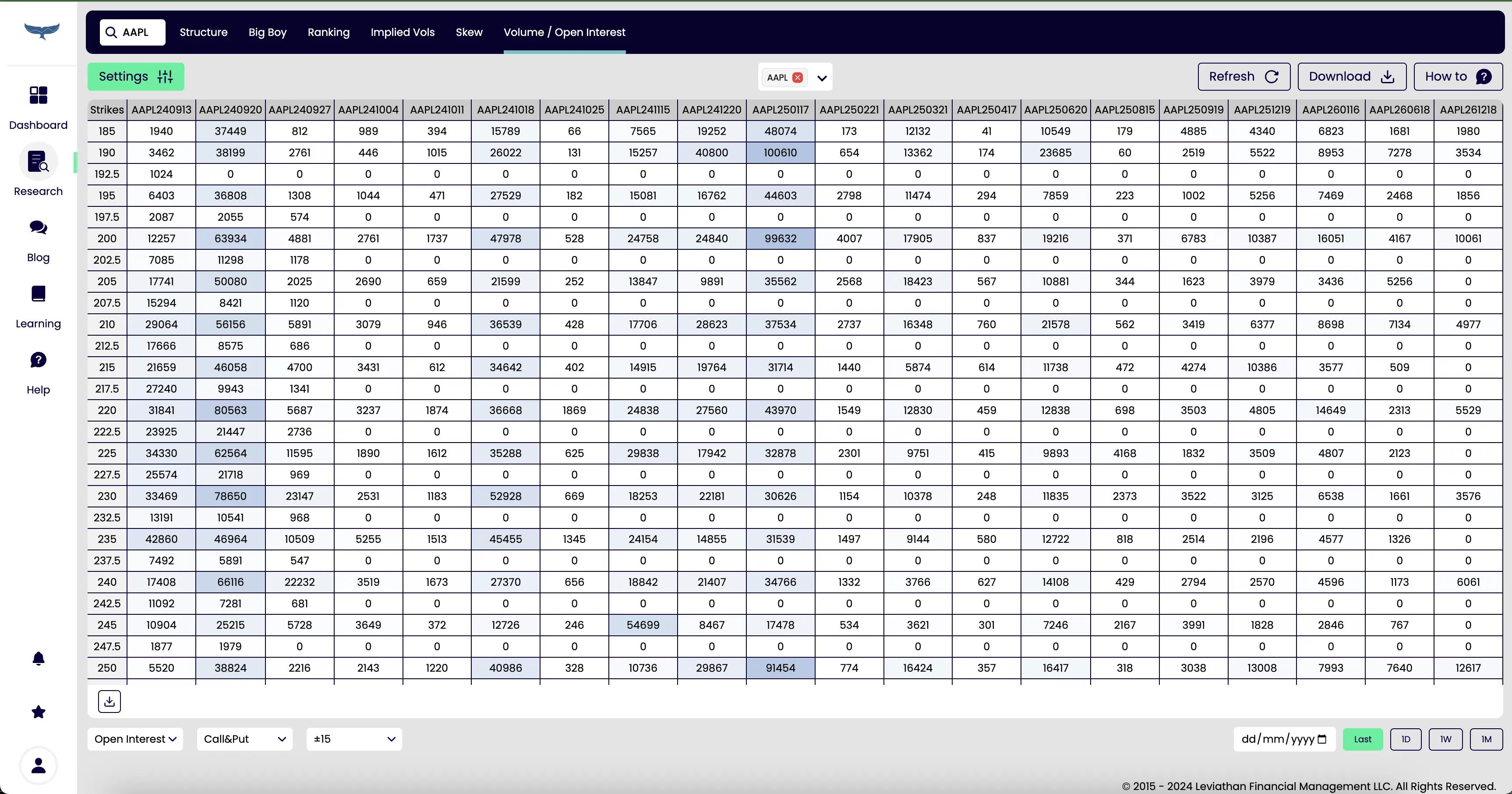Expand the Open Interest dropdown
Image resolution: width=1512 pixels, height=794 pixels.
pos(135,739)
